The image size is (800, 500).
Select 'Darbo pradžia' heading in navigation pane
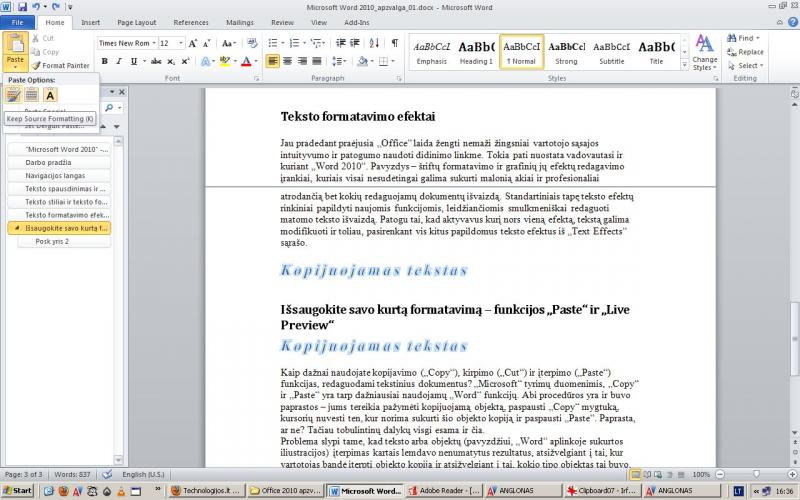[59, 162]
